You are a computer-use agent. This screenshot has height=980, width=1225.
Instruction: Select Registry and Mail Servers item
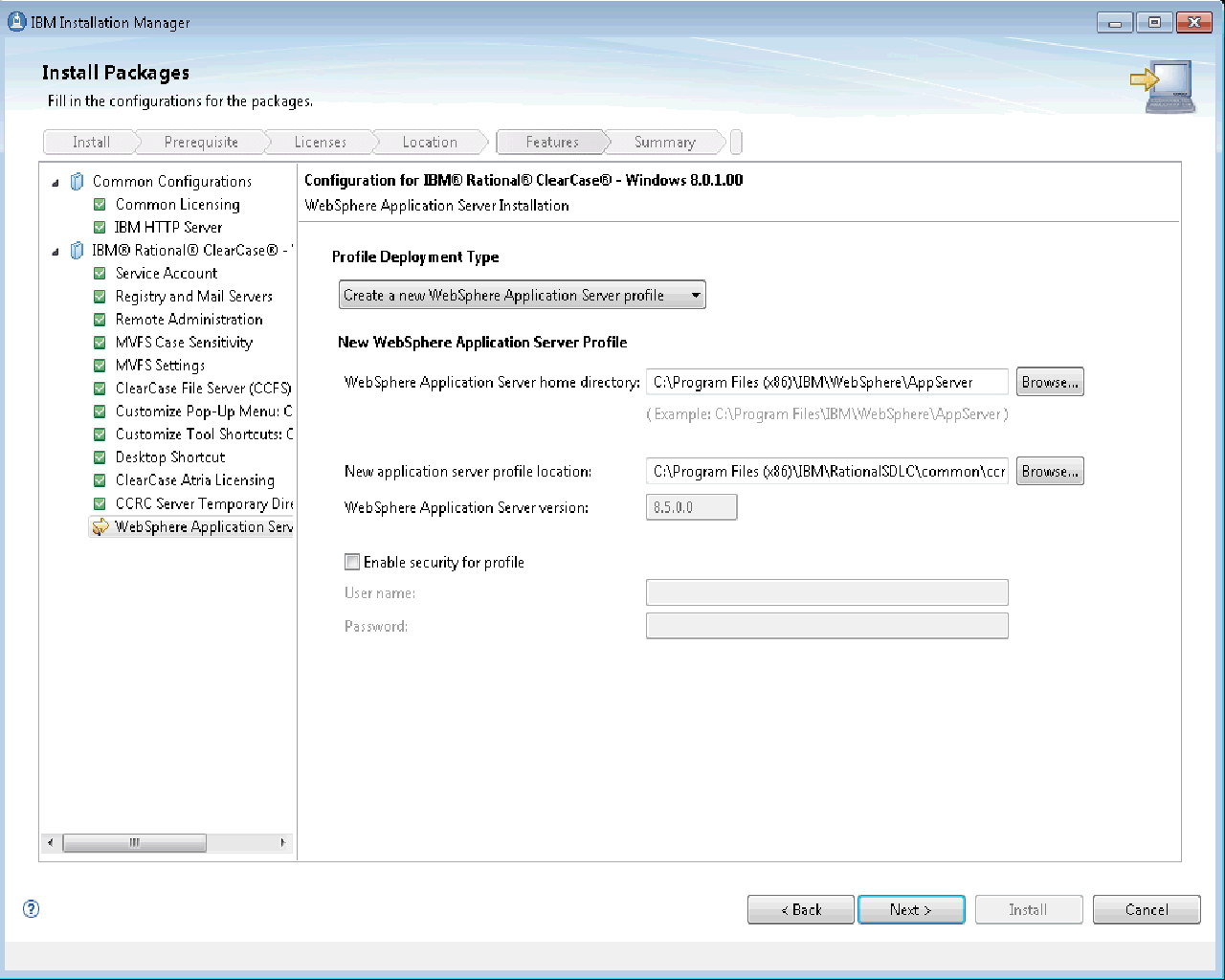click(194, 296)
